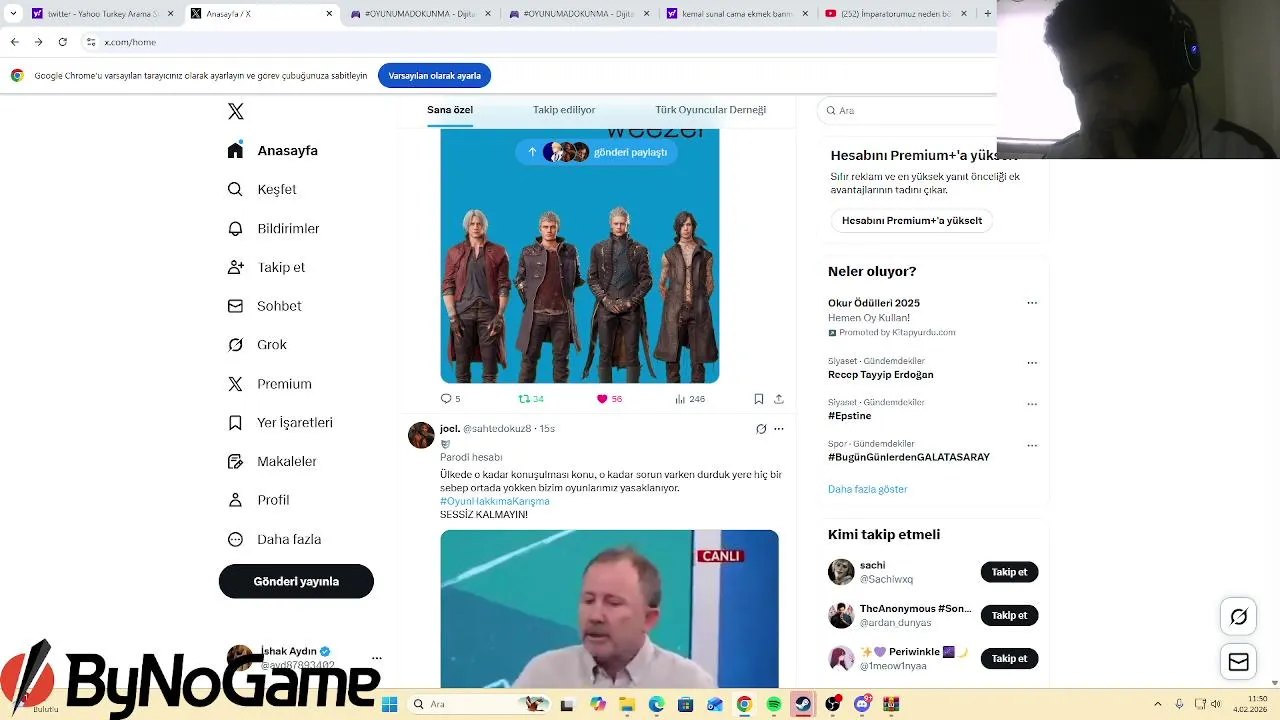Open more options for Recep Tayyip Erdoğan trend
Screen dimensions: 1280x720
tap(1032, 363)
